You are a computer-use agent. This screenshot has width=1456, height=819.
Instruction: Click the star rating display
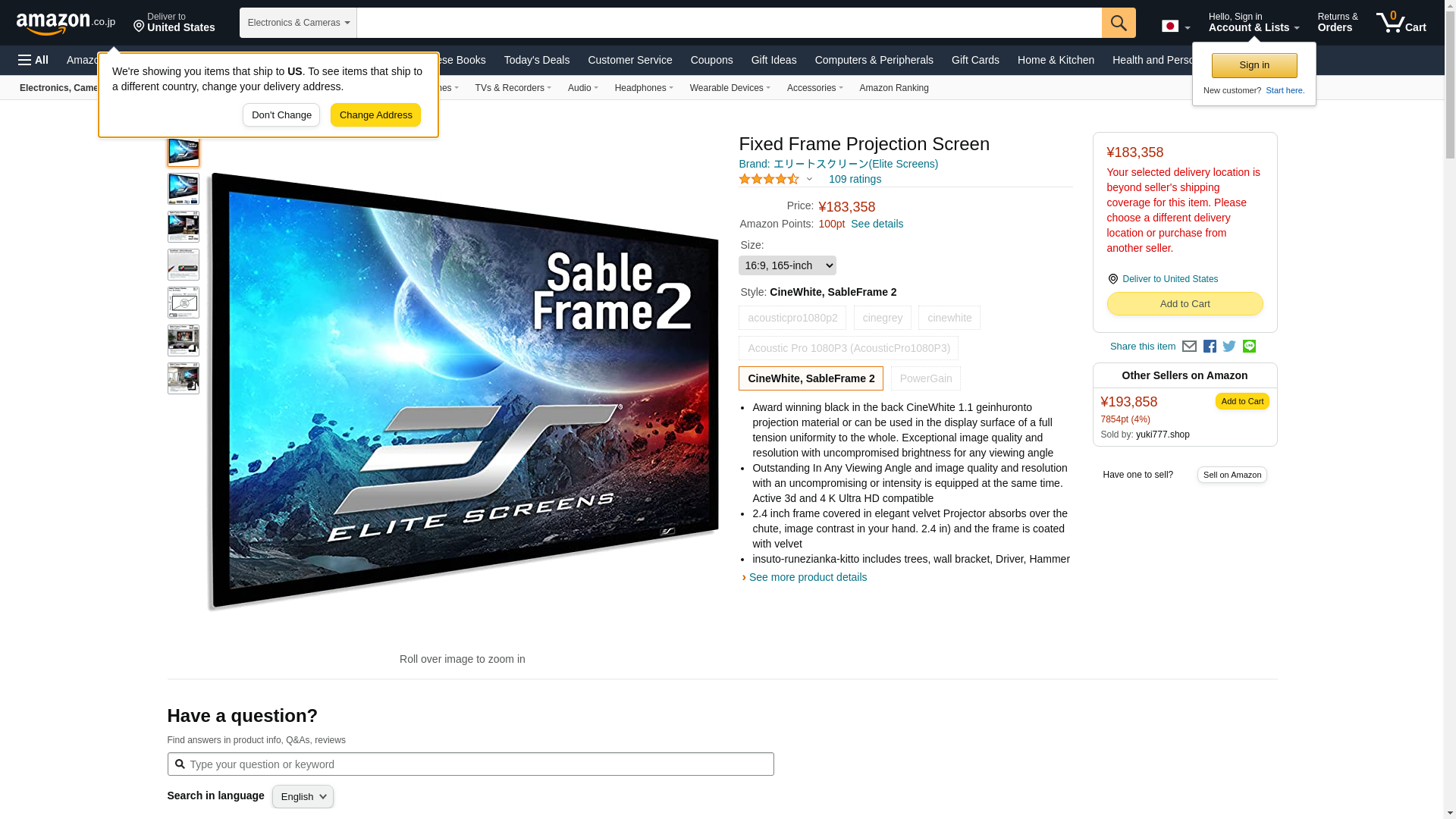click(x=769, y=179)
